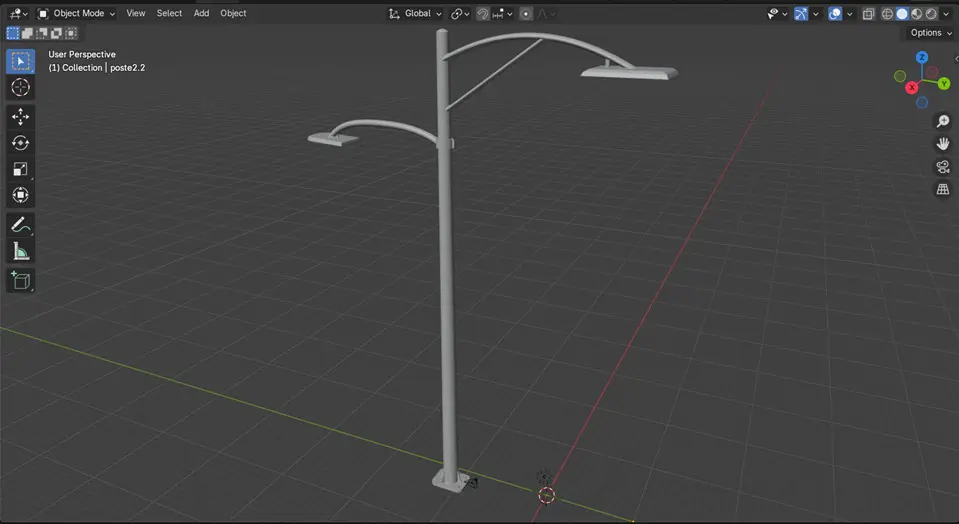Toggle proportional editing
This screenshot has height=524, width=959.
525,13
